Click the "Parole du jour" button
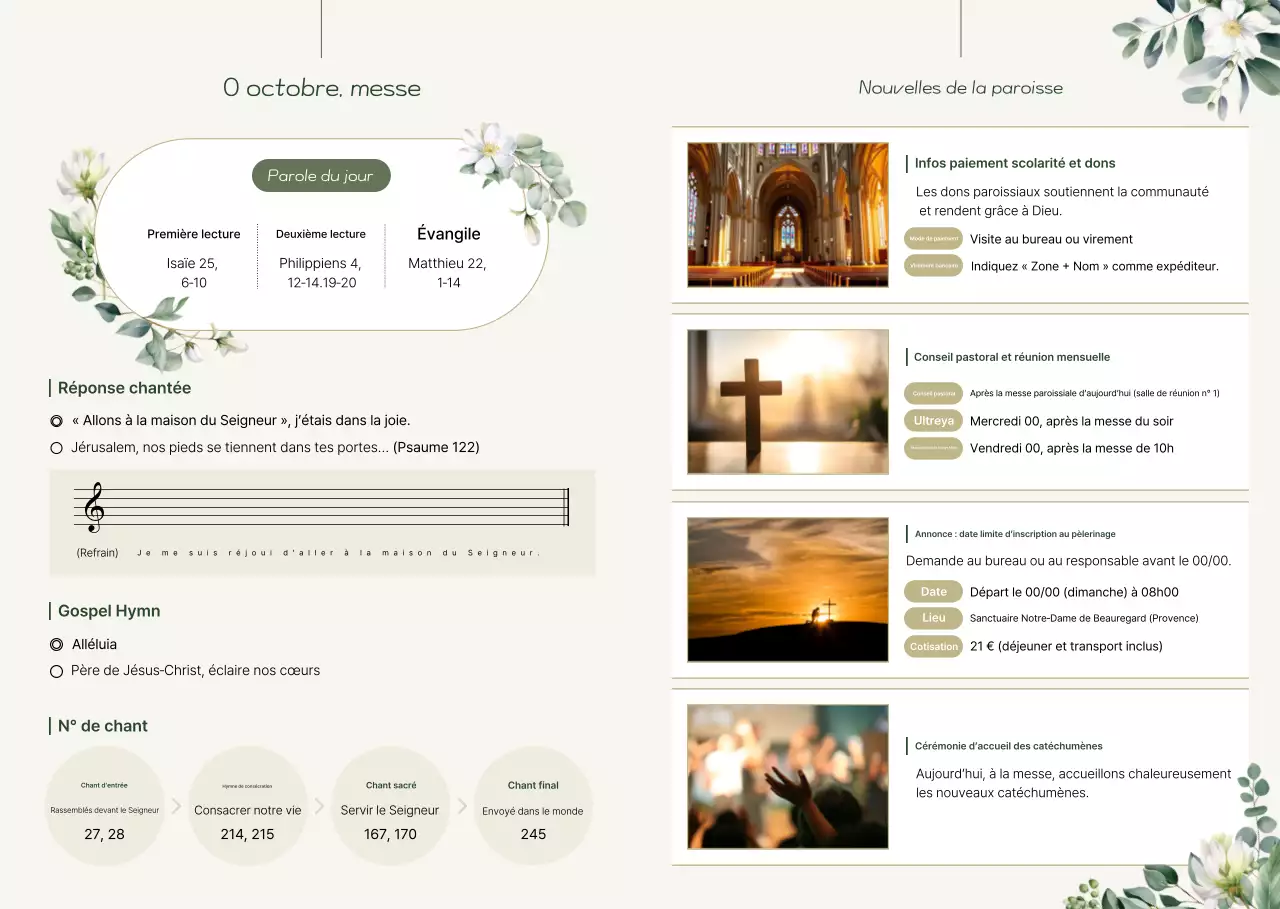 321,175
